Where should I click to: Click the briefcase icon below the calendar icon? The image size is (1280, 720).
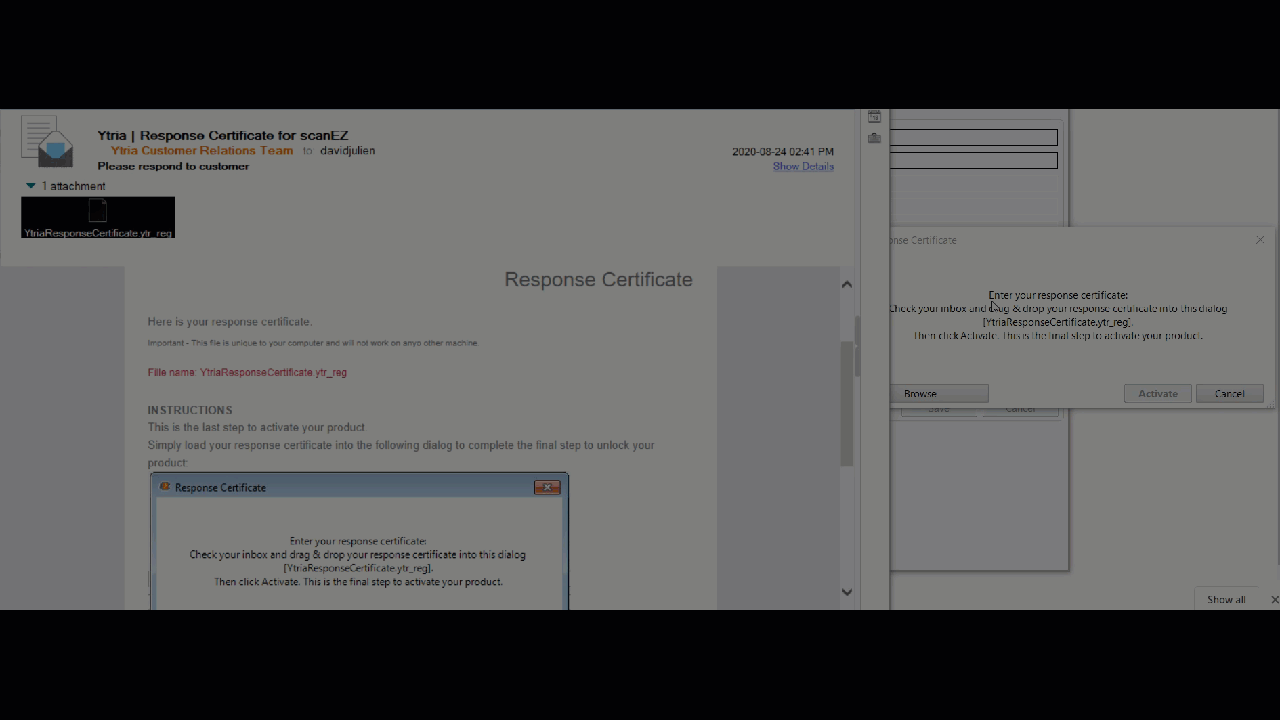tap(874, 138)
